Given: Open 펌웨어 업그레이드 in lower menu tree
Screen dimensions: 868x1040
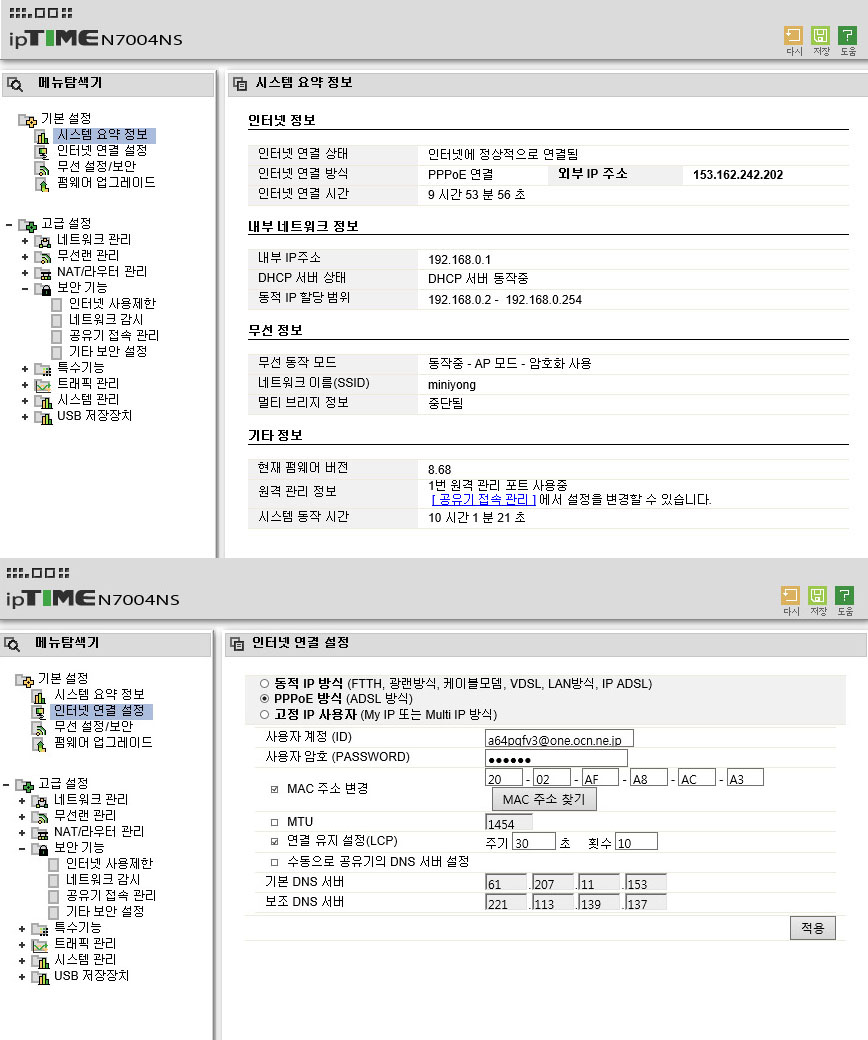Looking at the screenshot, I should tap(103, 742).
